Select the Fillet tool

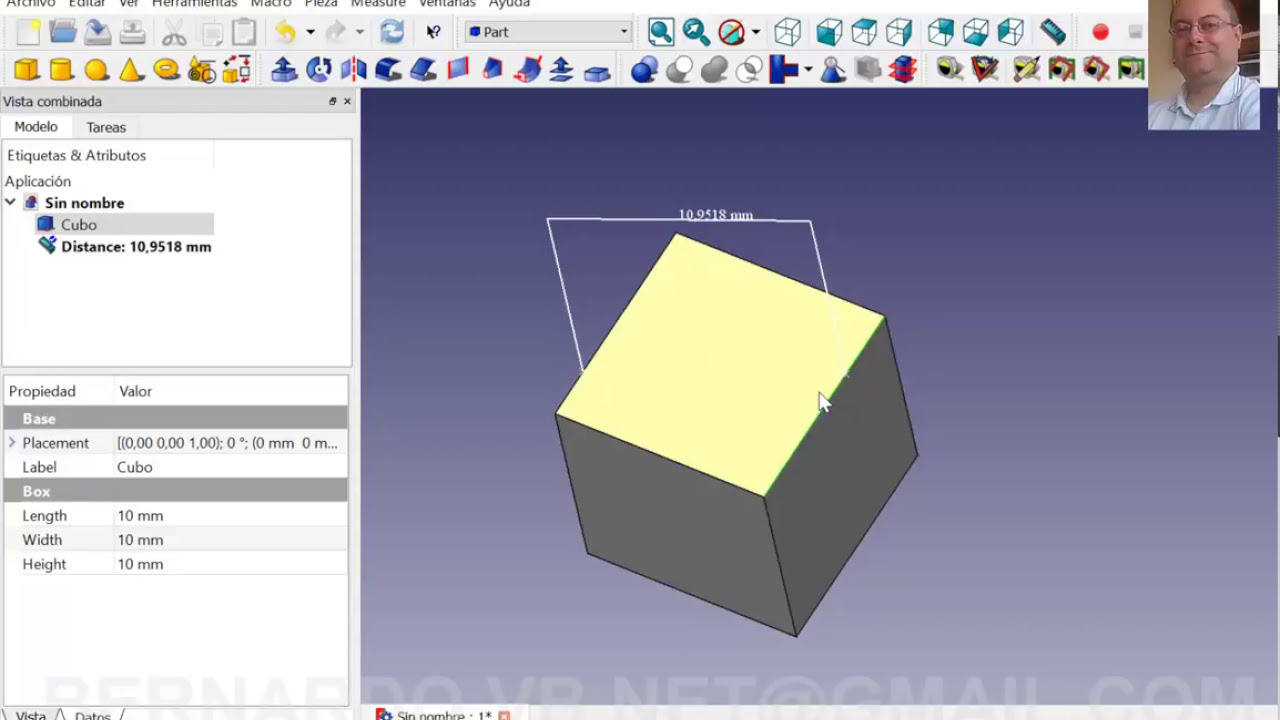pos(389,69)
